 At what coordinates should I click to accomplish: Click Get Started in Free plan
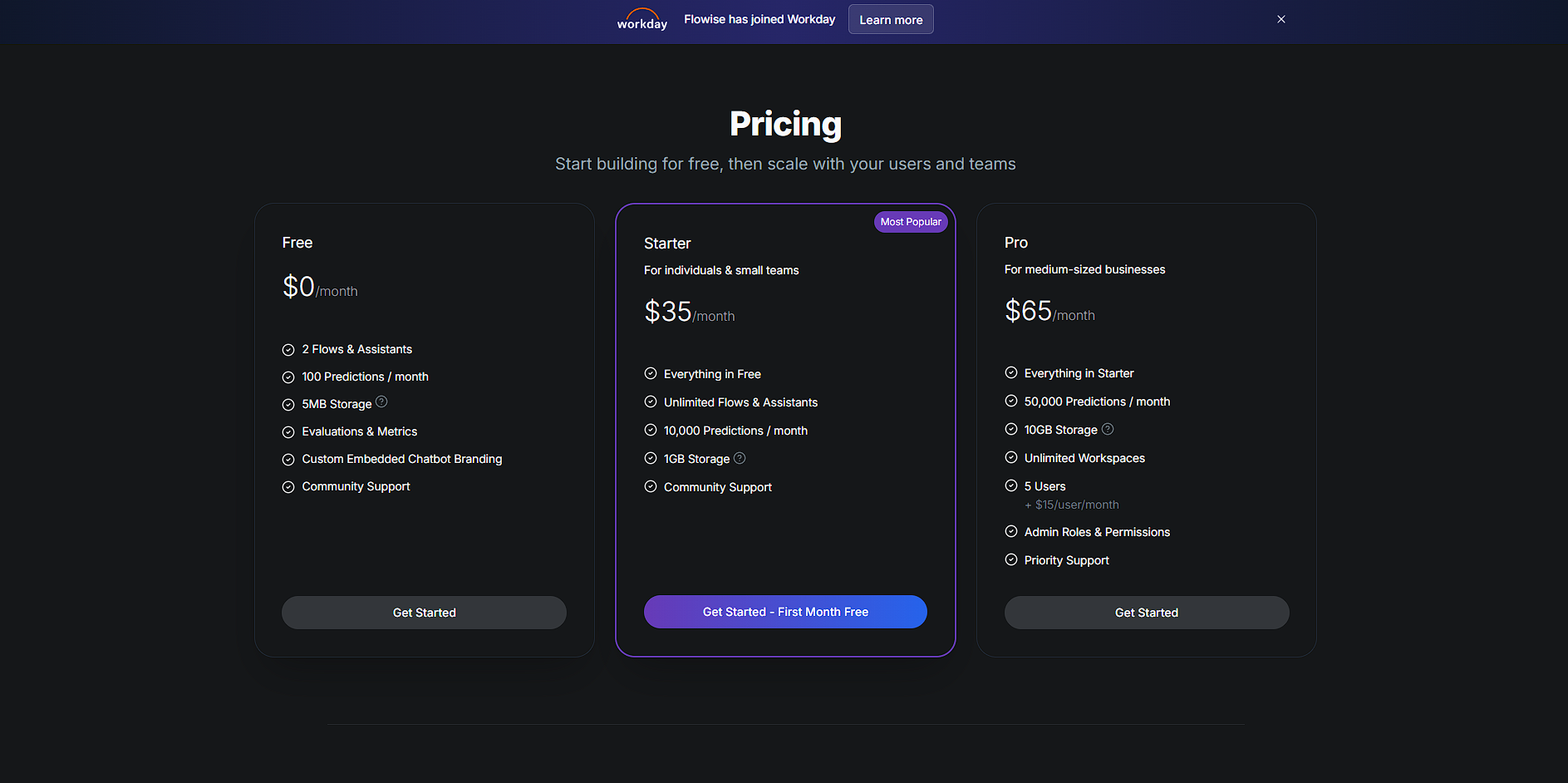(424, 613)
